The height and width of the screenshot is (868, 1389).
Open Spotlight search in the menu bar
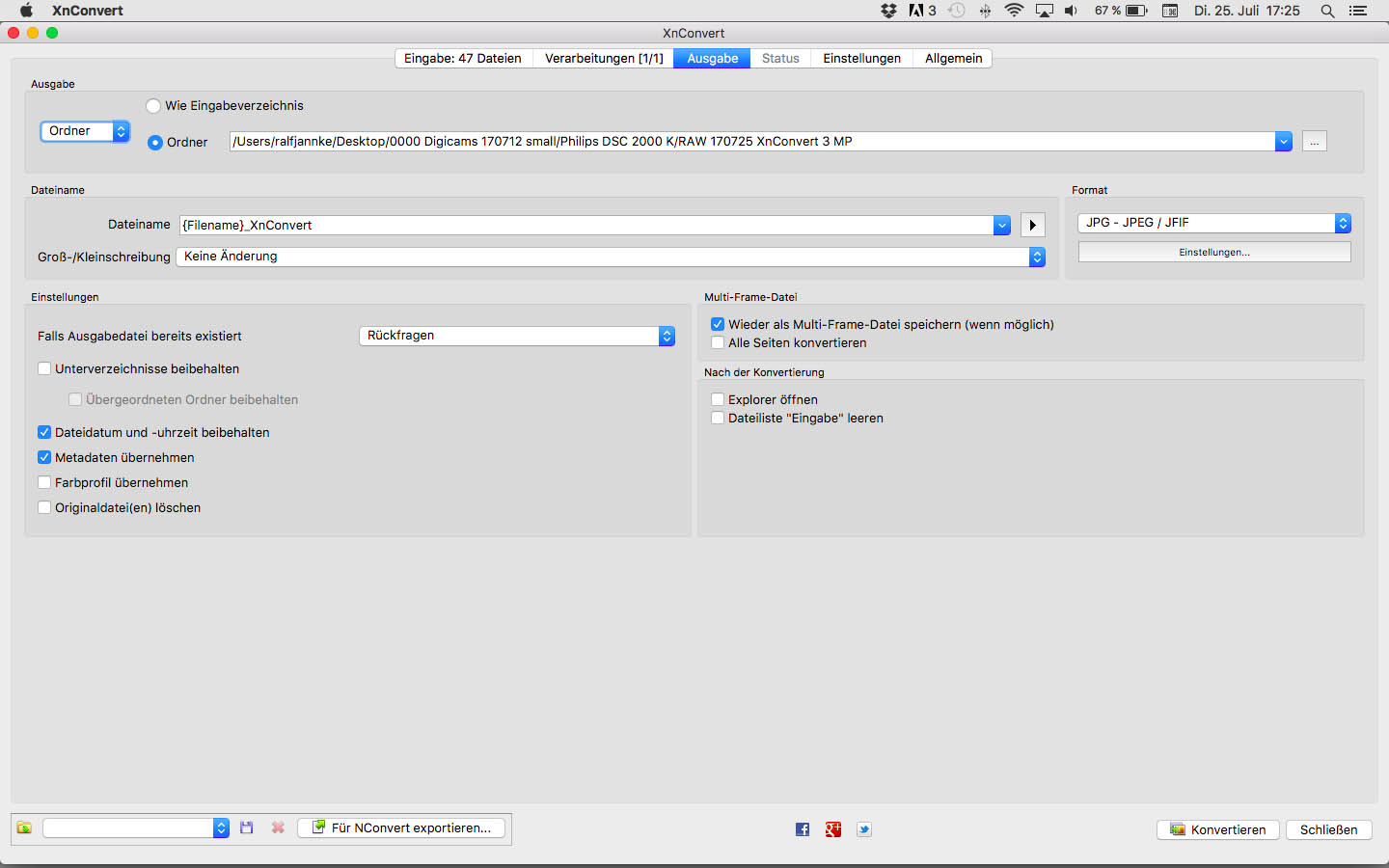click(1327, 11)
